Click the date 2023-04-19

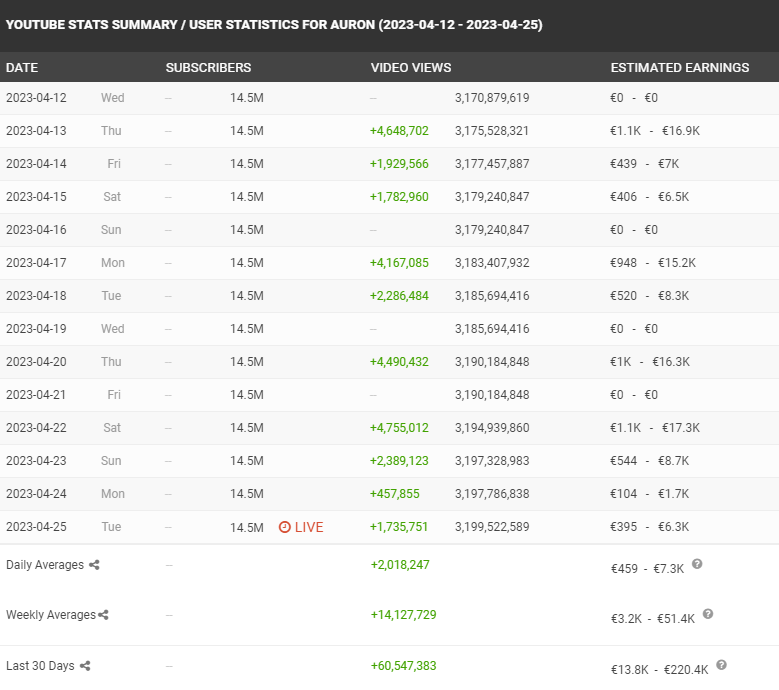tap(36, 329)
